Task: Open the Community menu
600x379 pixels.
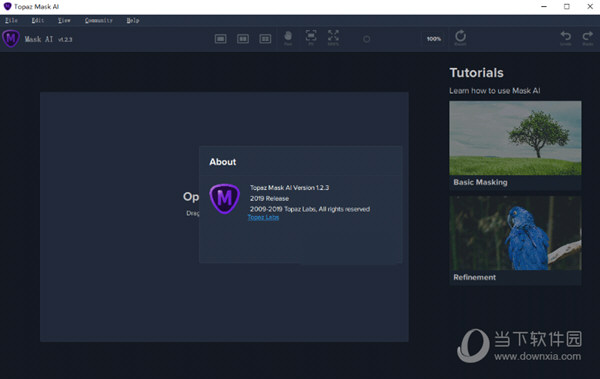Action: pos(99,21)
